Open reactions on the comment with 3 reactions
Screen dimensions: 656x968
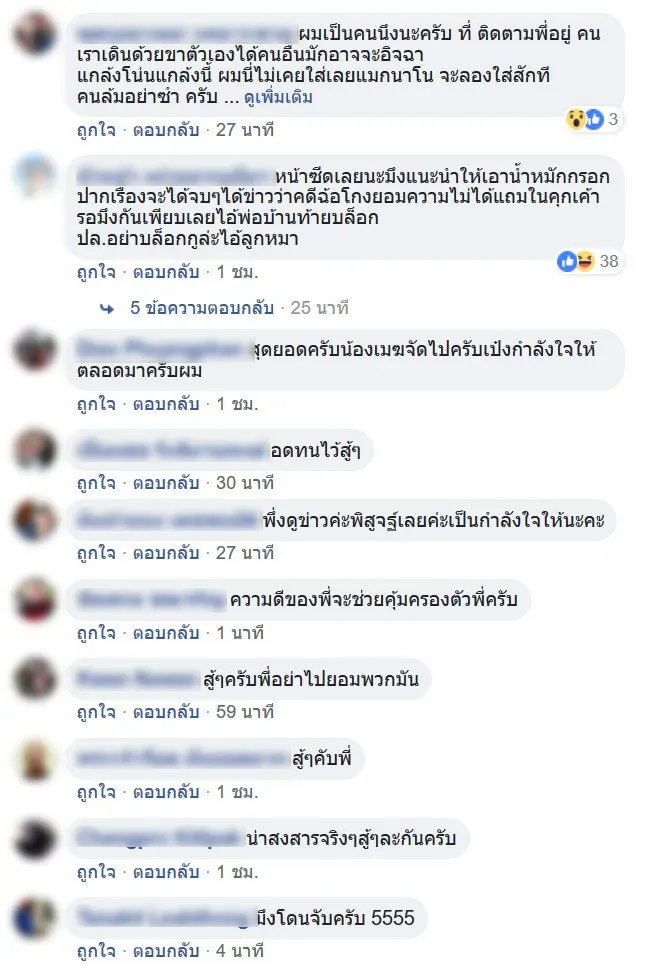[592, 119]
